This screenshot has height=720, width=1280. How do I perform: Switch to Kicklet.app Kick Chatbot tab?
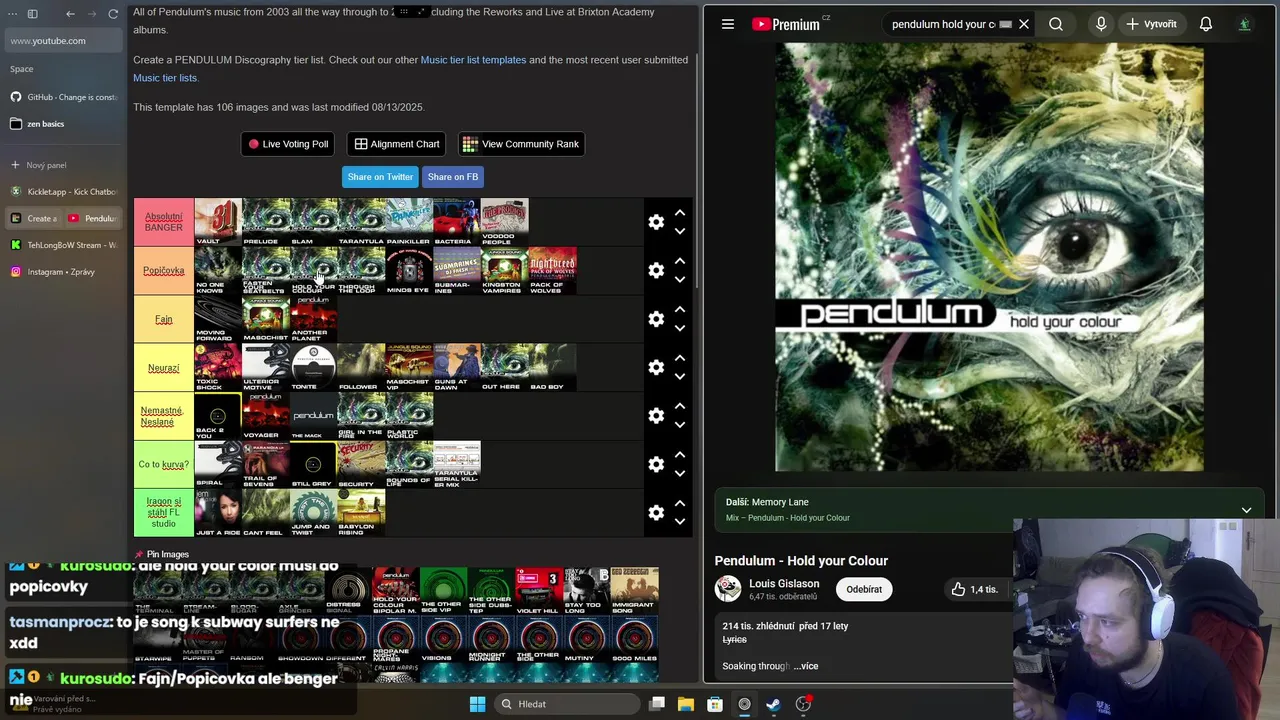point(64,191)
